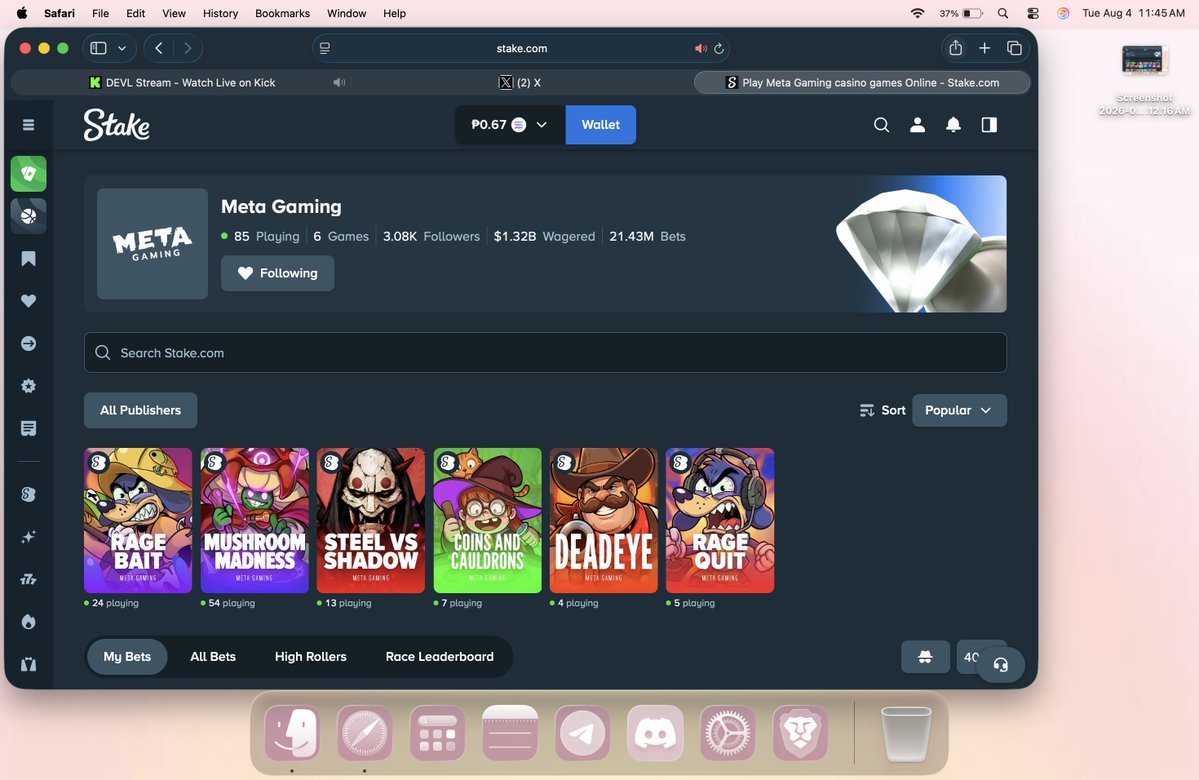Screen dimensions: 1199x780
Task: Select the green Casino icon in sidebar
Action: (x=28, y=174)
